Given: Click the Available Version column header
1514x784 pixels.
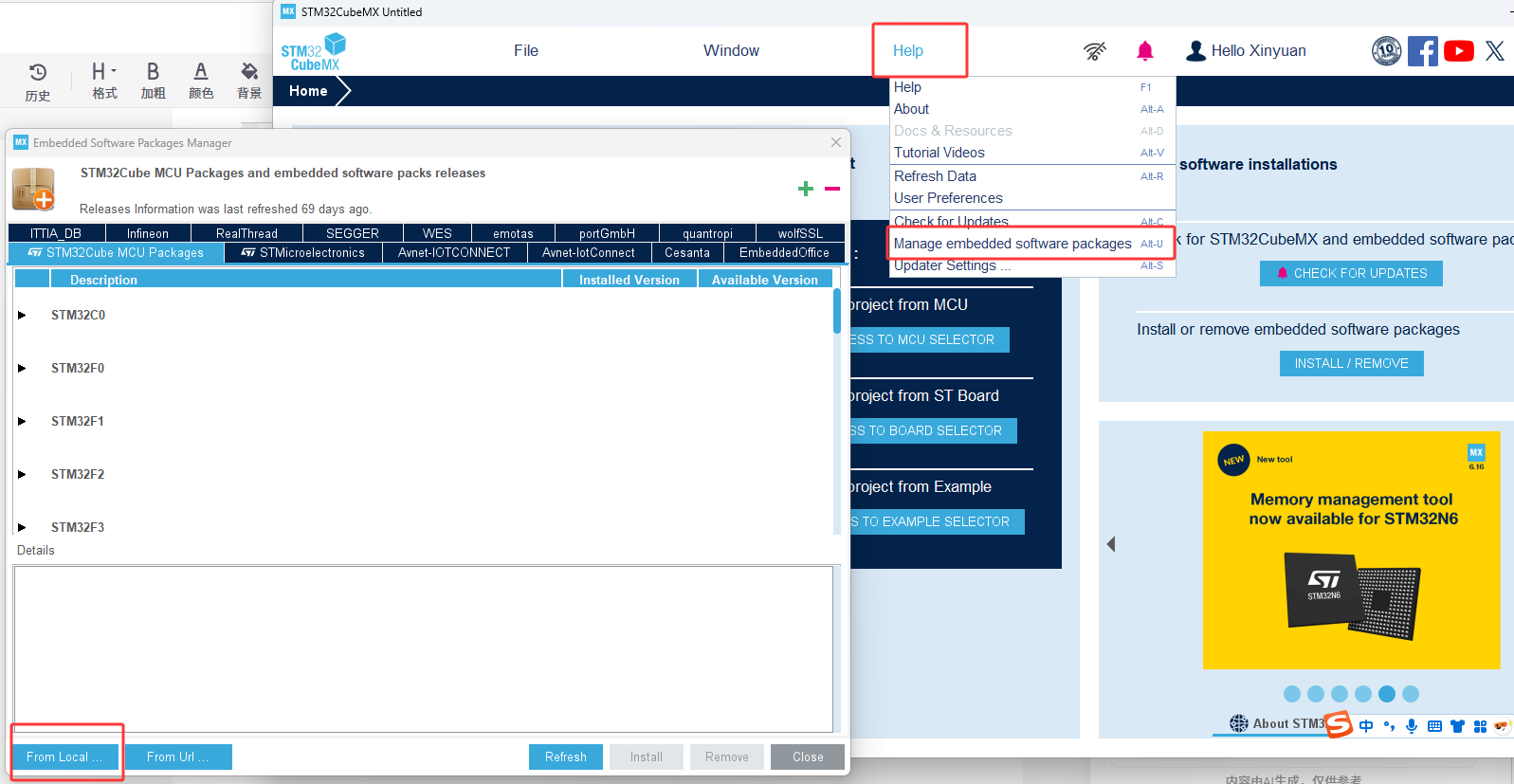Looking at the screenshot, I should (765, 280).
